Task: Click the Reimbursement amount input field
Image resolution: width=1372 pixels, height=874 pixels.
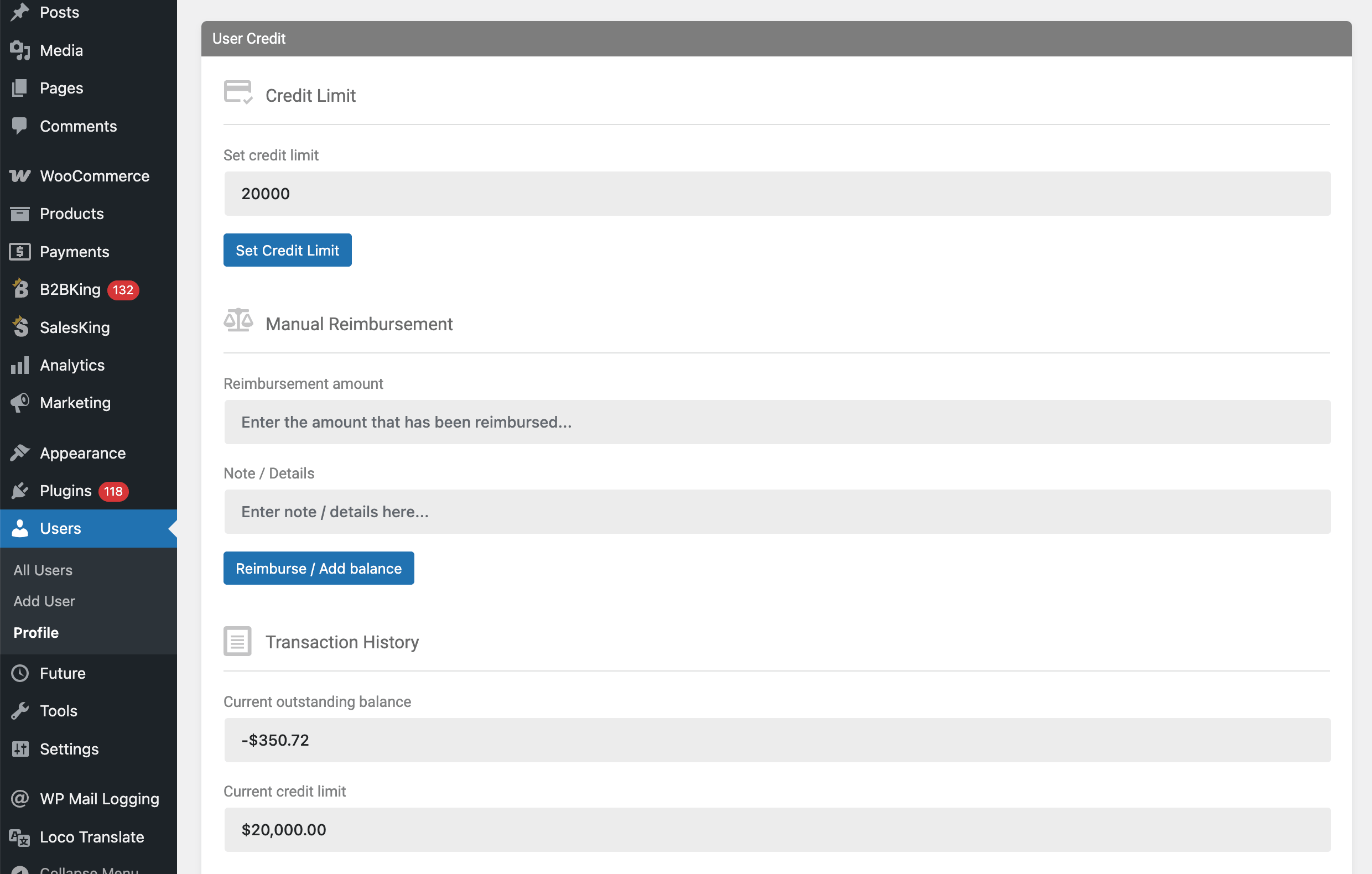Action: [x=777, y=422]
